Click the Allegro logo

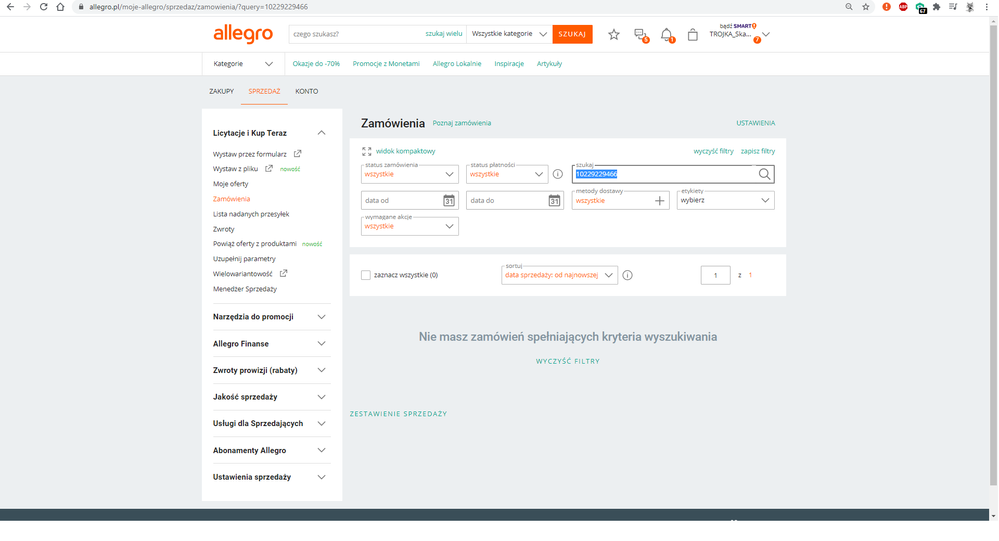pyautogui.click(x=243, y=34)
